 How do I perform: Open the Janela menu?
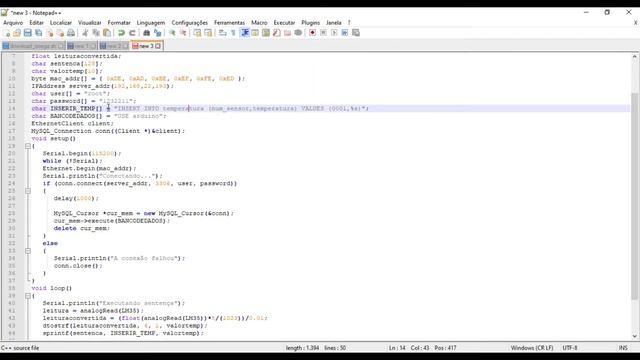(x=333, y=22)
